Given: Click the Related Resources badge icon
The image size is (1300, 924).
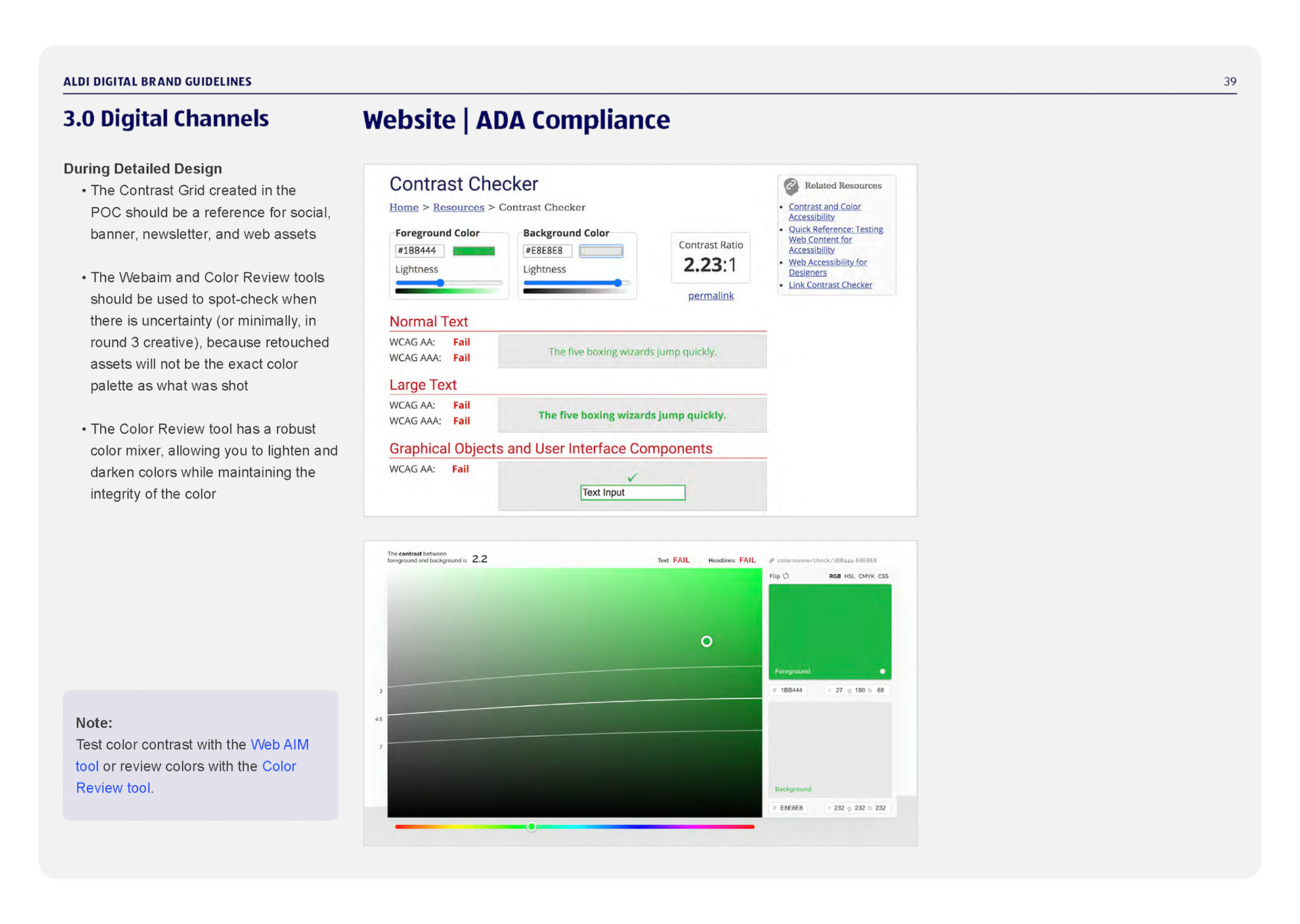Looking at the screenshot, I should pos(791,185).
